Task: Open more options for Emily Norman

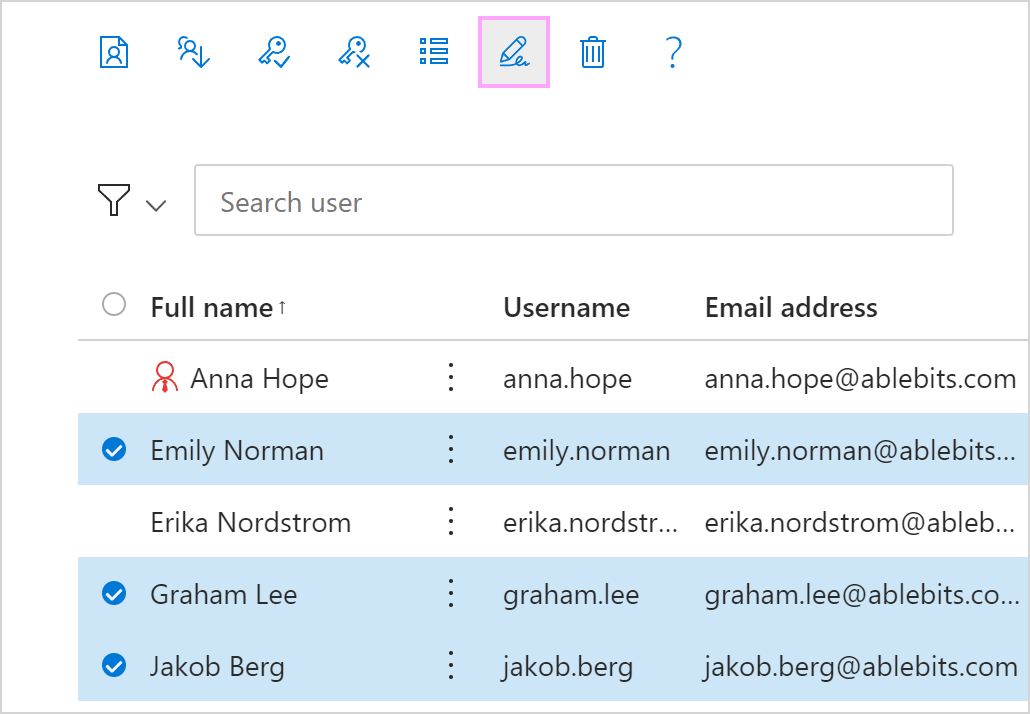Action: point(451,449)
